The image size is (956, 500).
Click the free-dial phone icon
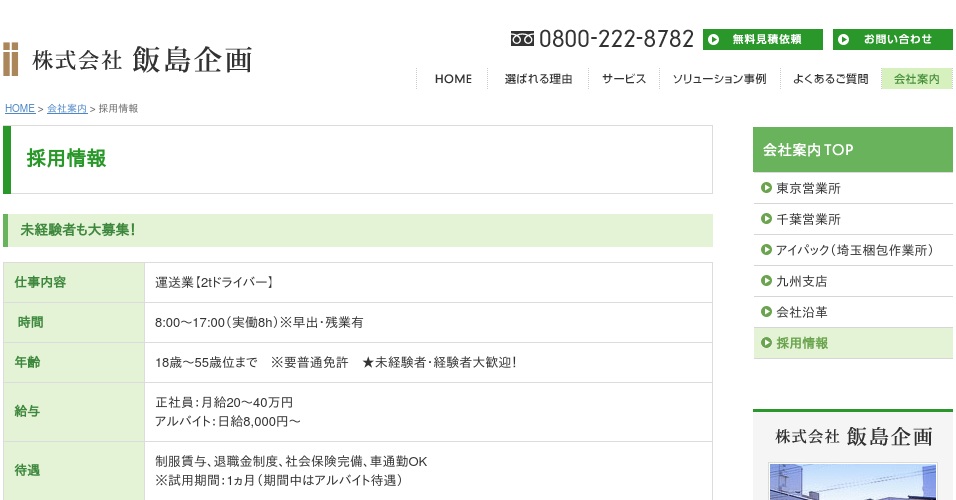[x=522, y=39]
